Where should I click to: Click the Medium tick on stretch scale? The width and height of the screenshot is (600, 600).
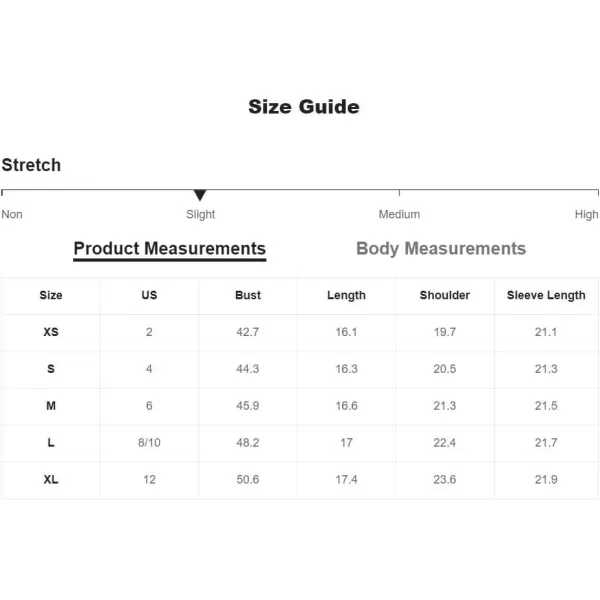pos(399,192)
